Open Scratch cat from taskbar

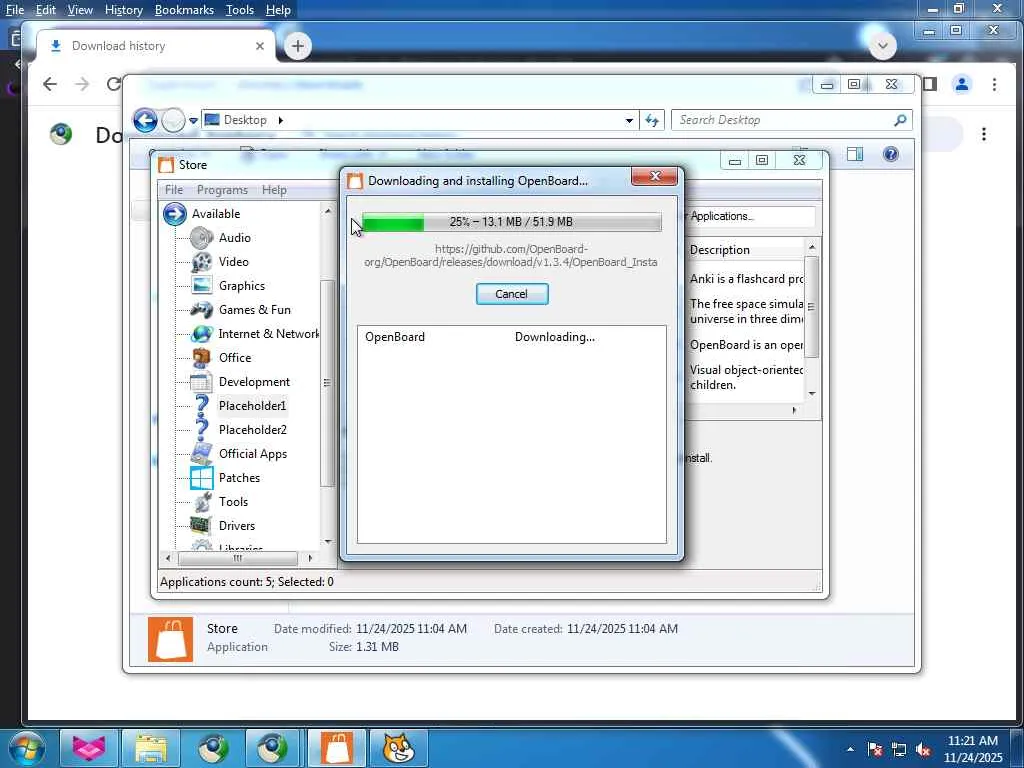[x=398, y=748]
